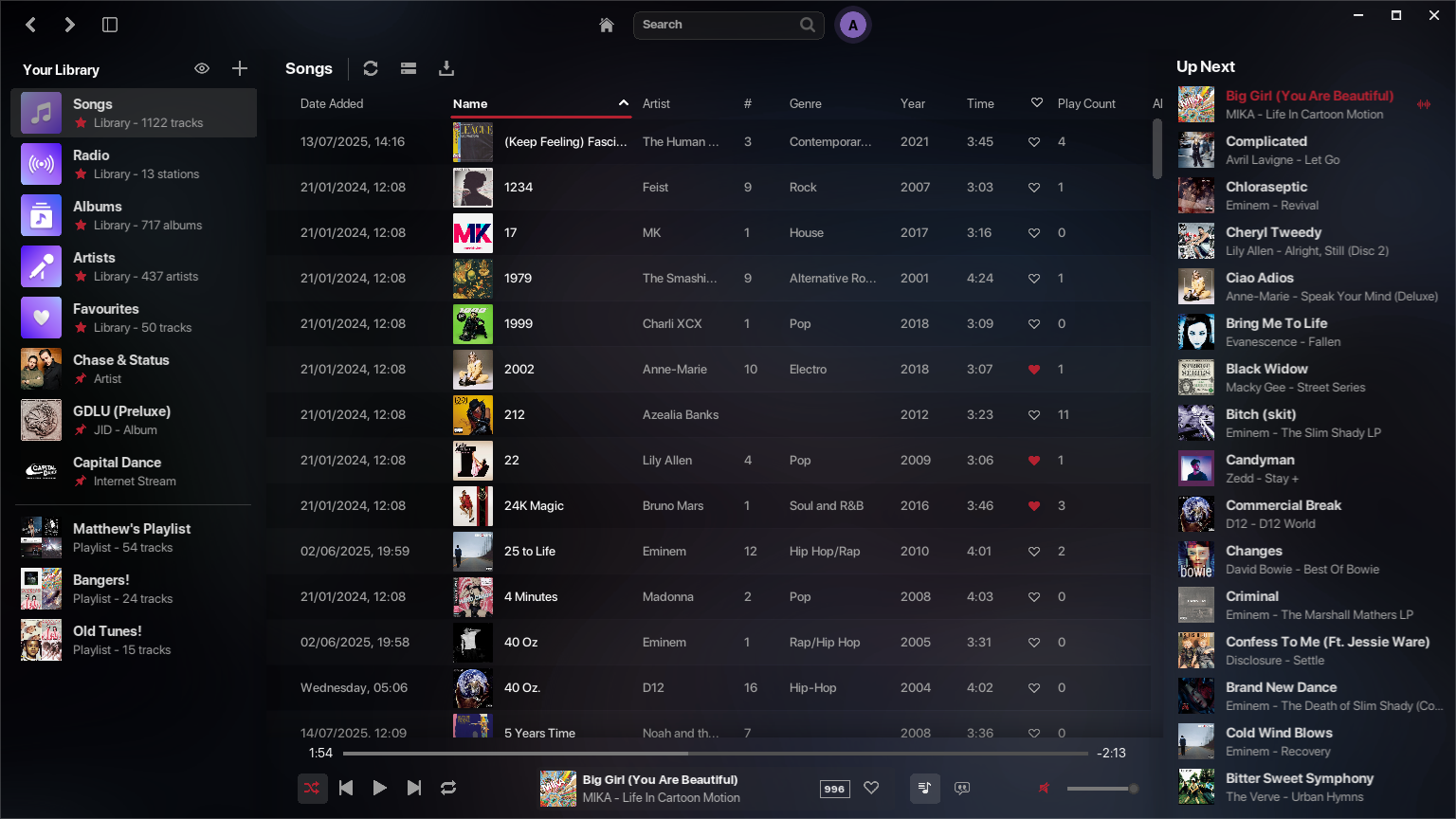
Task: Open Radio in the library sidebar
Action: pos(134,164)
